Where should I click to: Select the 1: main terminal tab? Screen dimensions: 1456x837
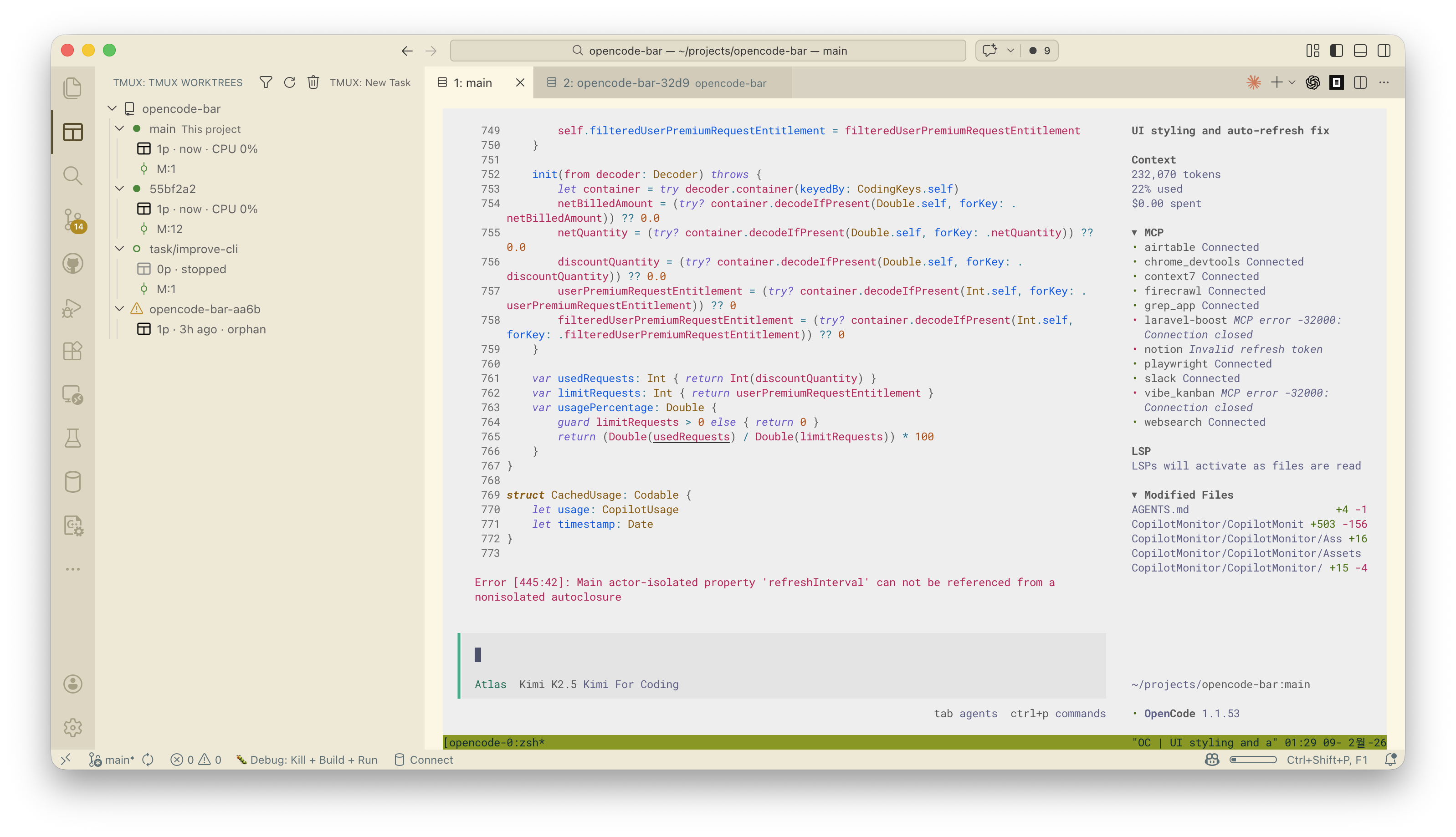(x=473, y=82)
